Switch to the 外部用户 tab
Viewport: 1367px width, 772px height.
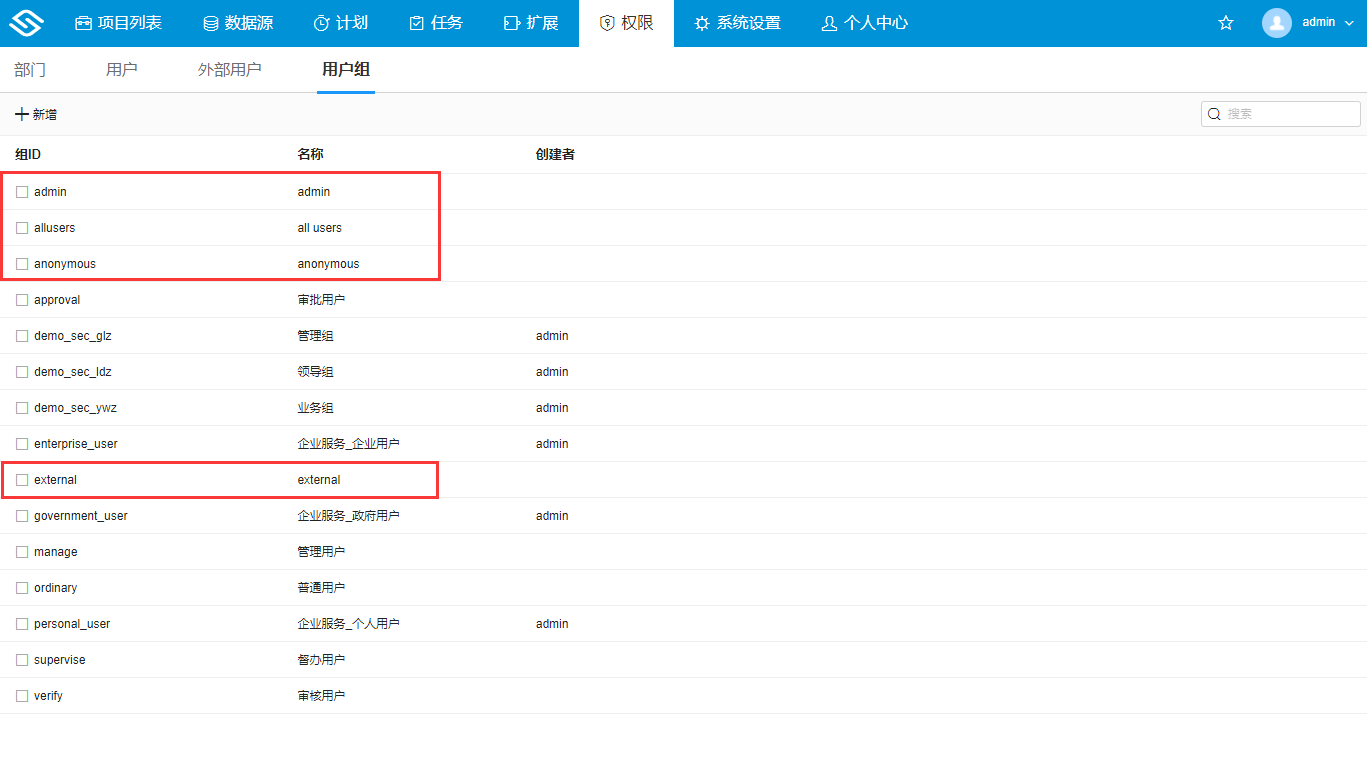230,70
